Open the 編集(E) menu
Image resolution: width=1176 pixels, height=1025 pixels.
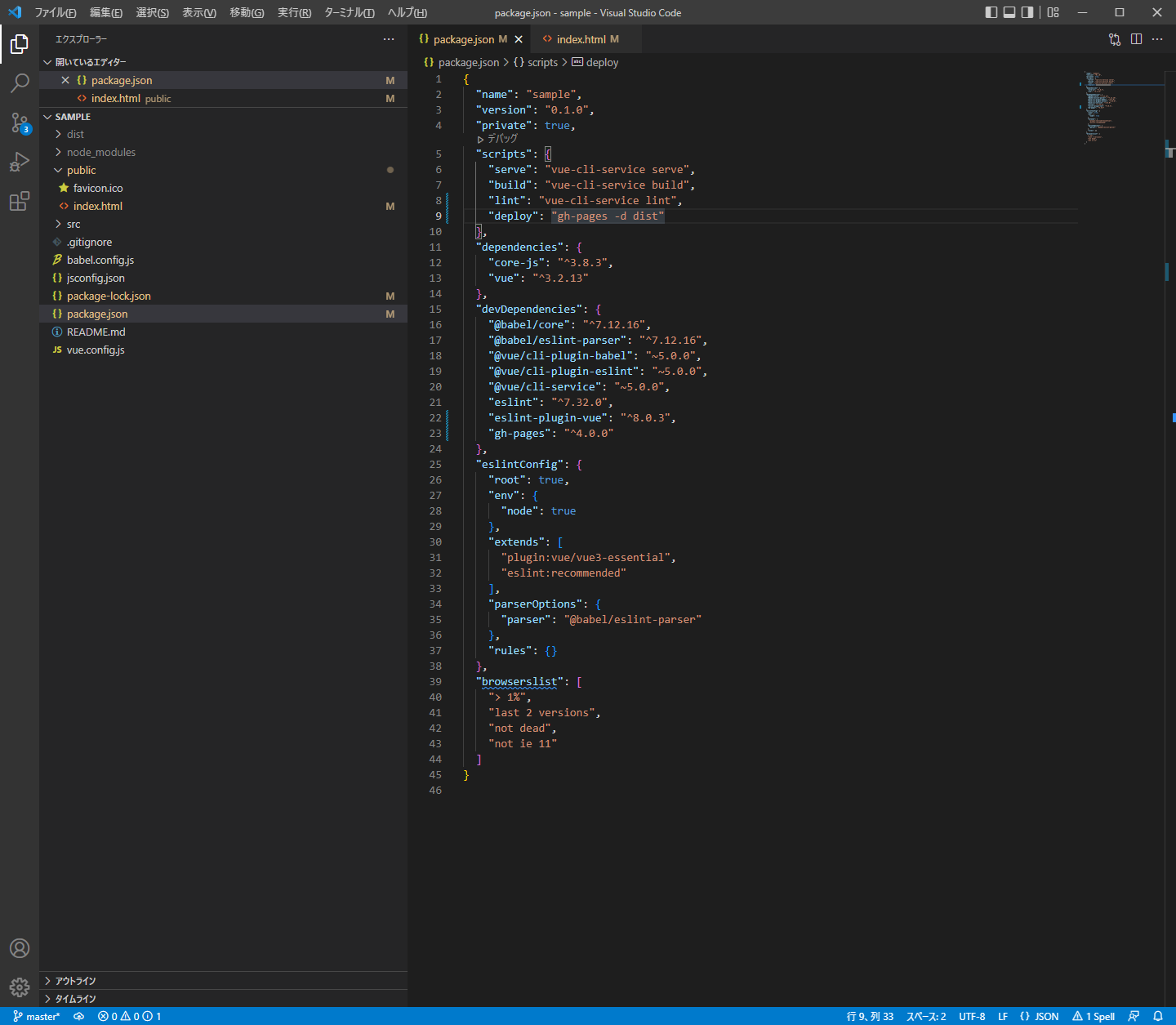point(106,12)
